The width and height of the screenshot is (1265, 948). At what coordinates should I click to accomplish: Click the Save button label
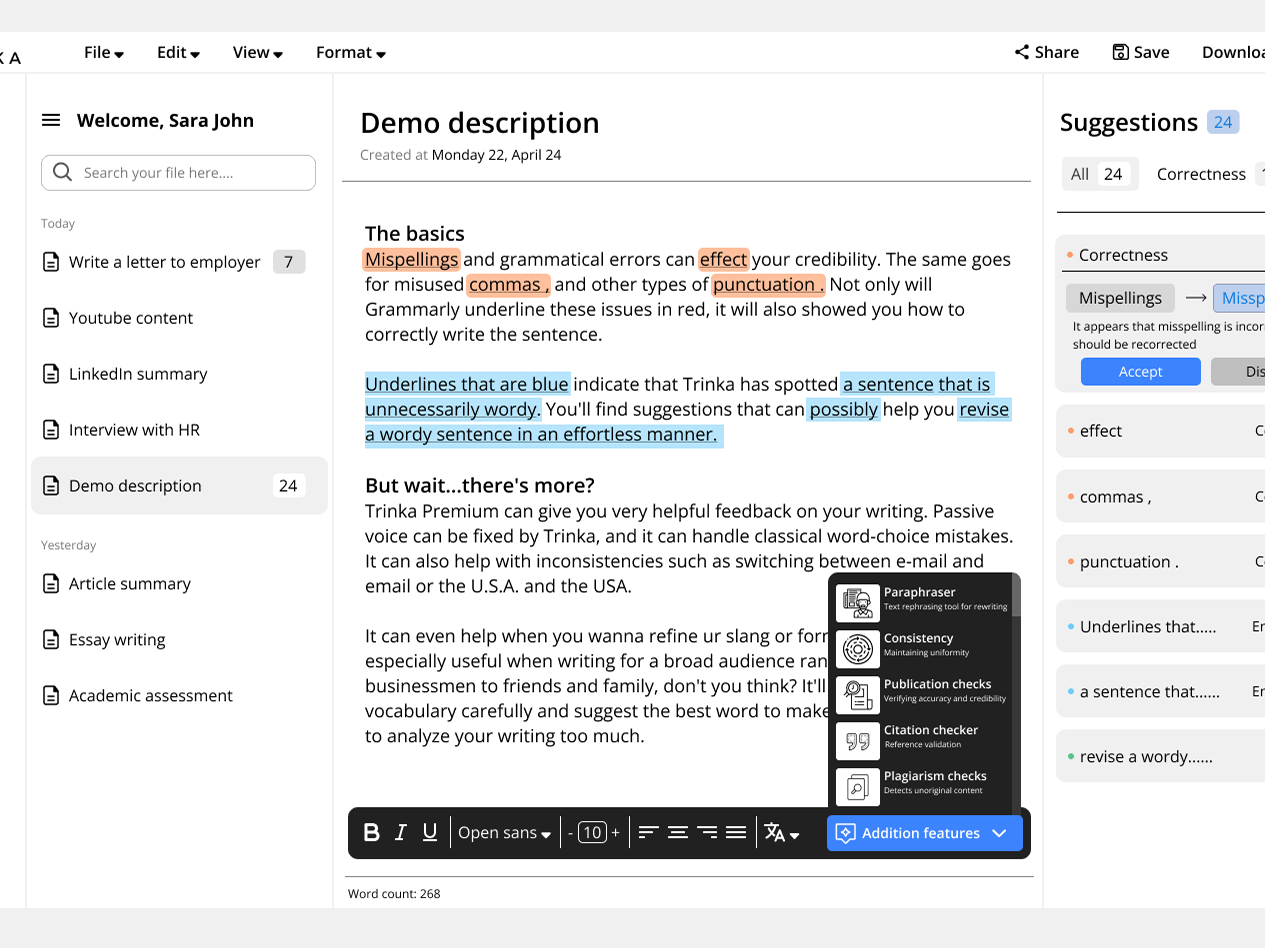click(x=1152, y=53)
